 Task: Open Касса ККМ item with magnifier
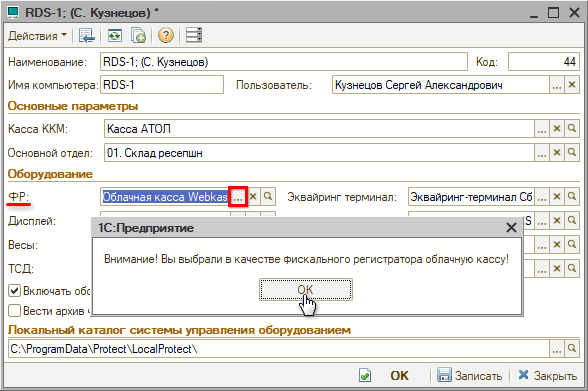[x=572, y=129]
